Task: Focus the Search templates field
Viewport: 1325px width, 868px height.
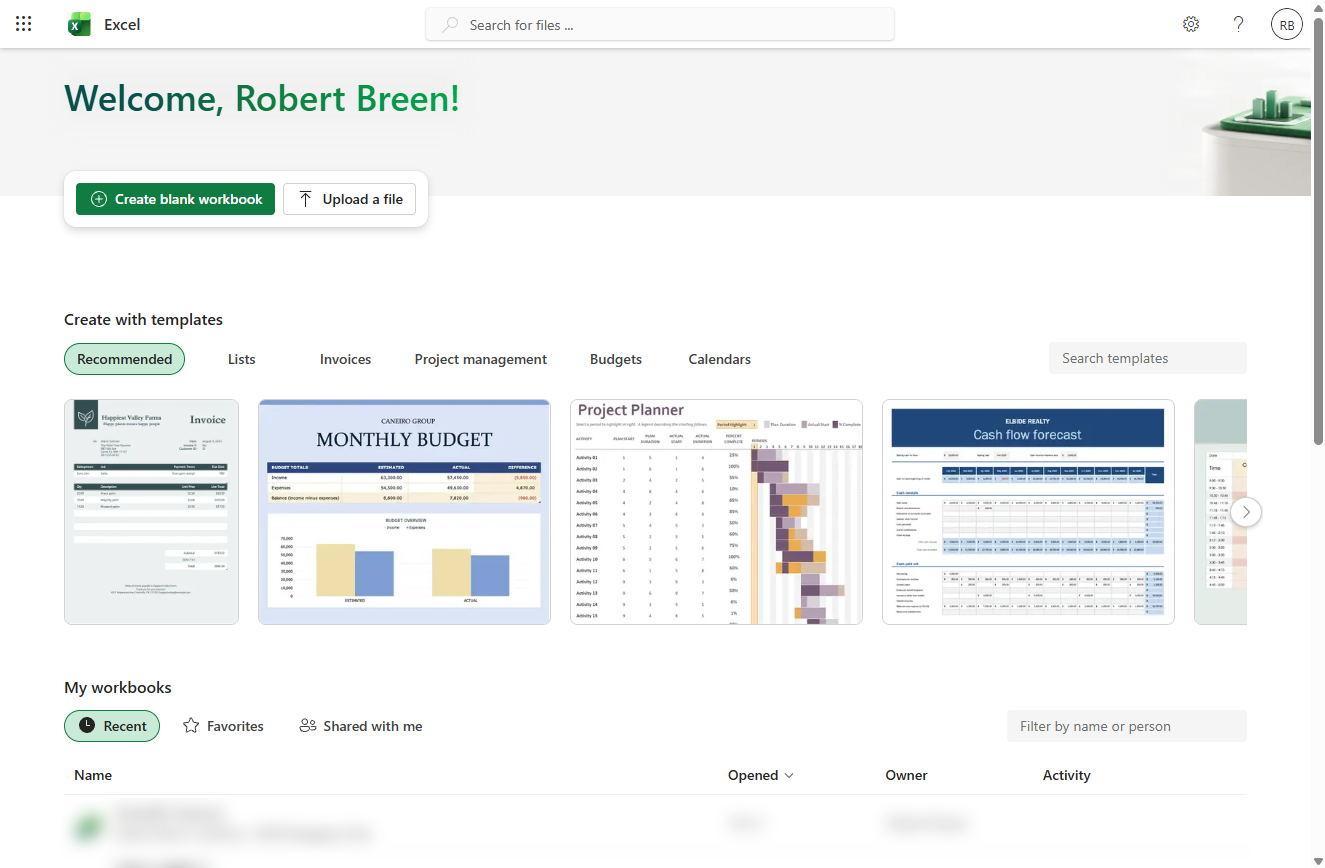Action: 1148,358
